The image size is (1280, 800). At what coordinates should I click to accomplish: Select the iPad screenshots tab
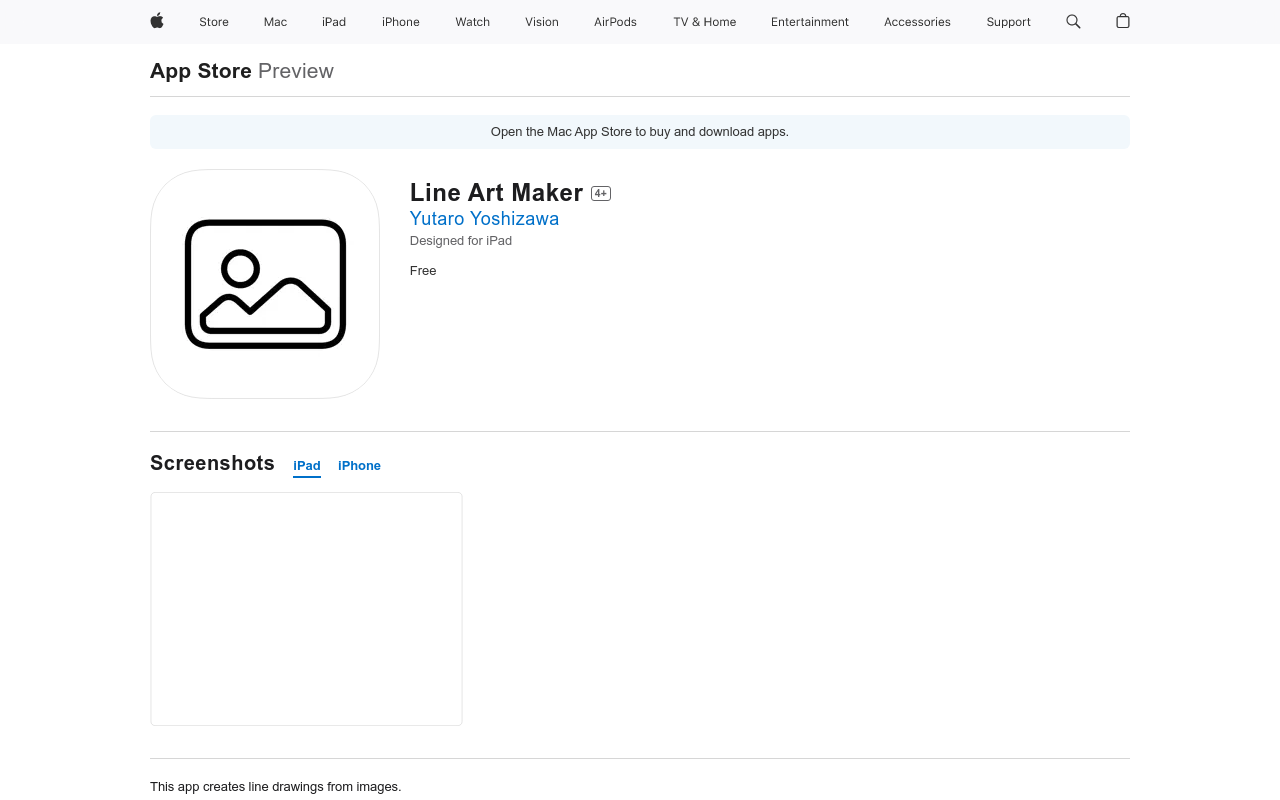pos(307,466)
